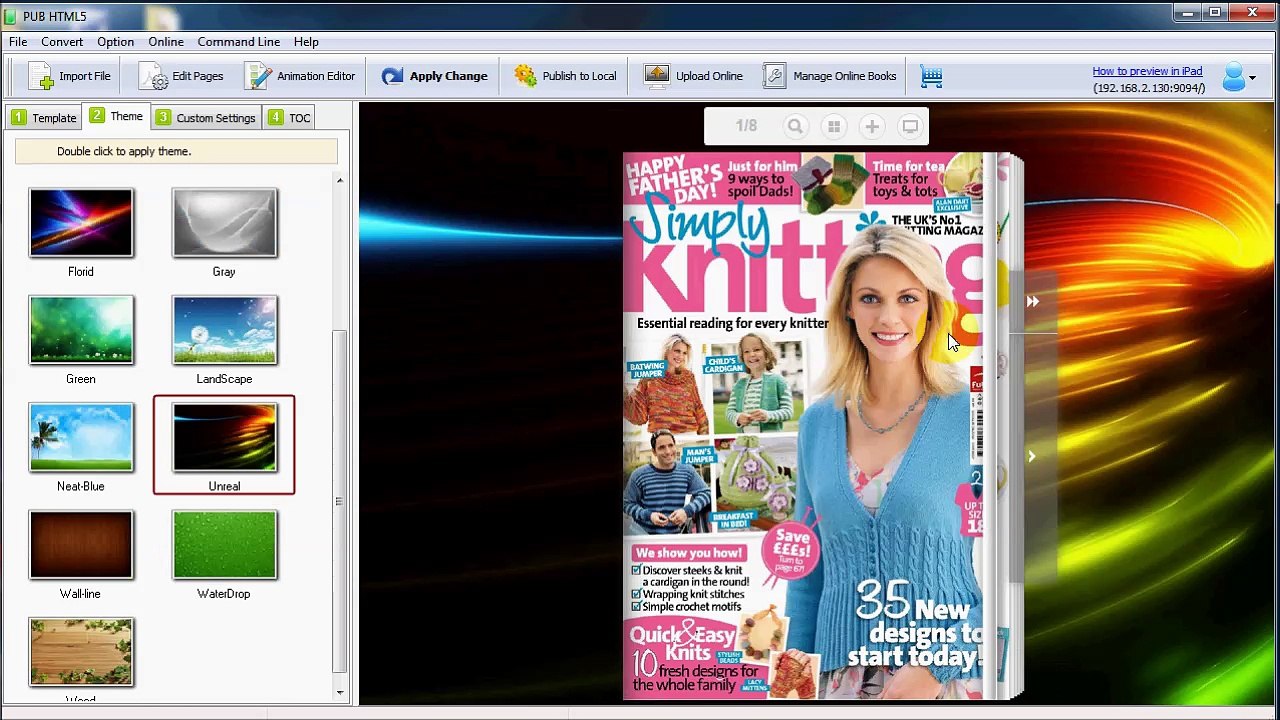Switch to the Custom Settings tab
This screenshot has height=720, width=1280.
click(206, 118)
